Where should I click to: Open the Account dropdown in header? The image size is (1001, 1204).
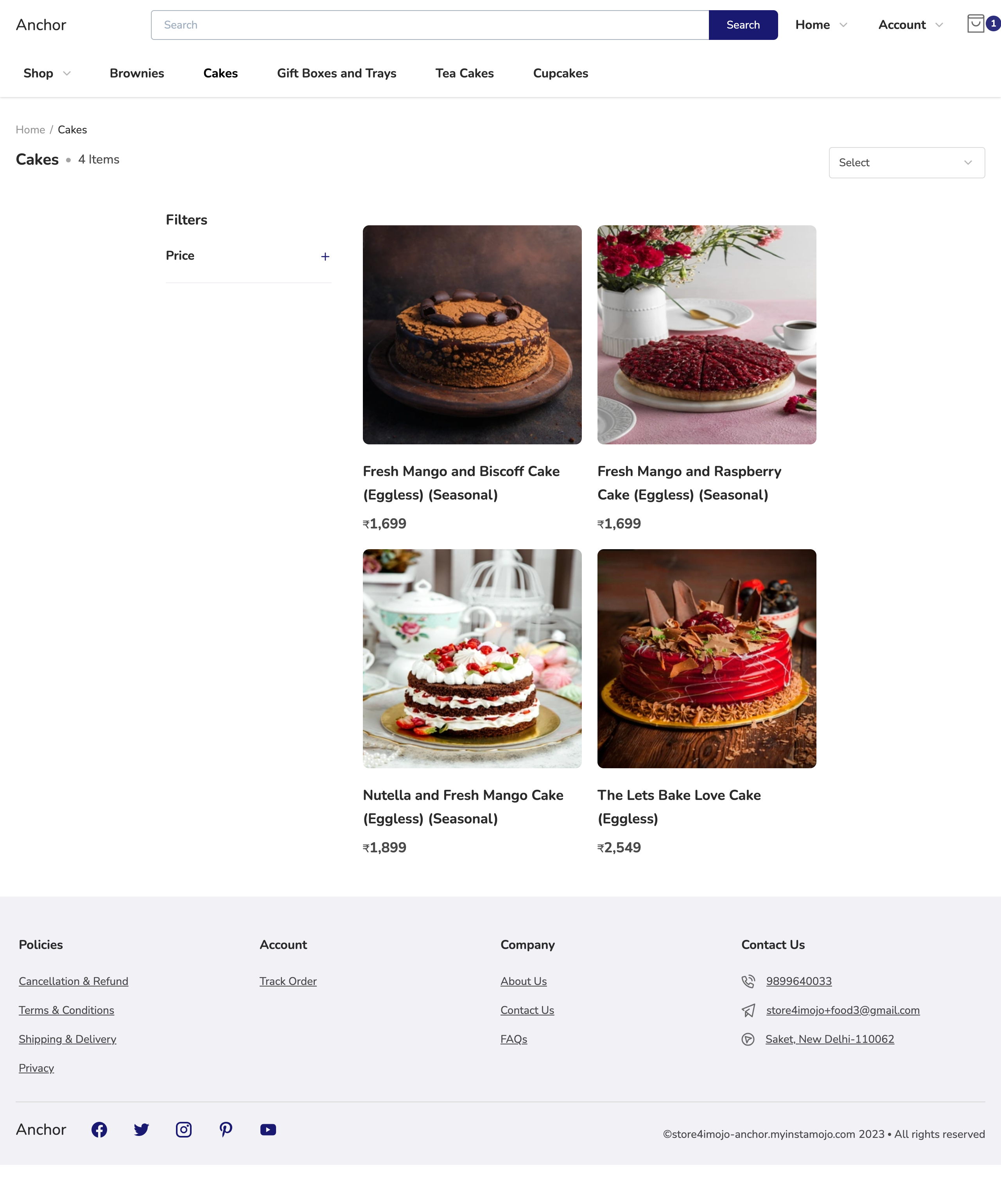pyautogui.click(x=910, y=25)
